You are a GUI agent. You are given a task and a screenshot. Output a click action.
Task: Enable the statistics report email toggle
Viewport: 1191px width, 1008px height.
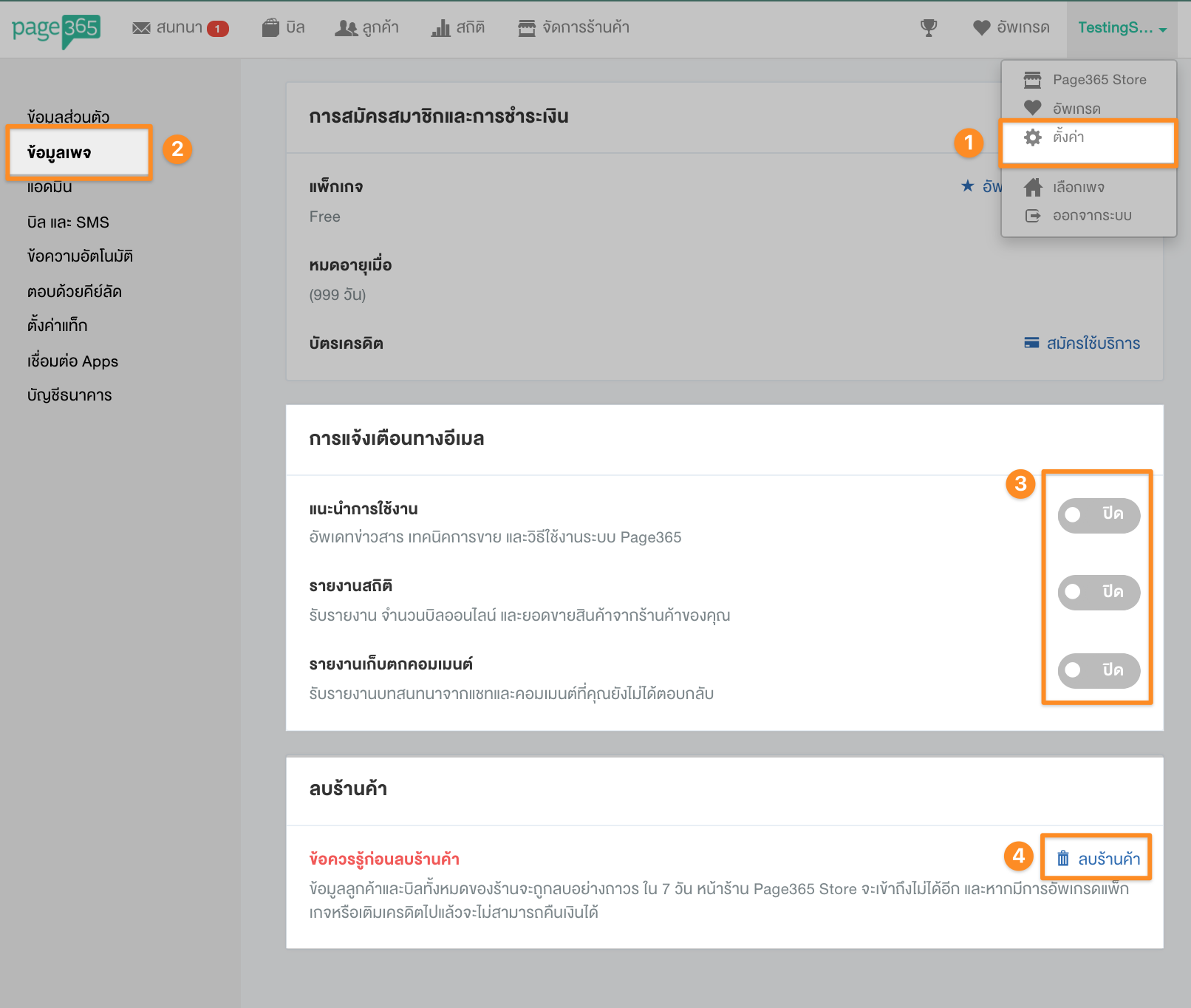(x=1098, y=593)
